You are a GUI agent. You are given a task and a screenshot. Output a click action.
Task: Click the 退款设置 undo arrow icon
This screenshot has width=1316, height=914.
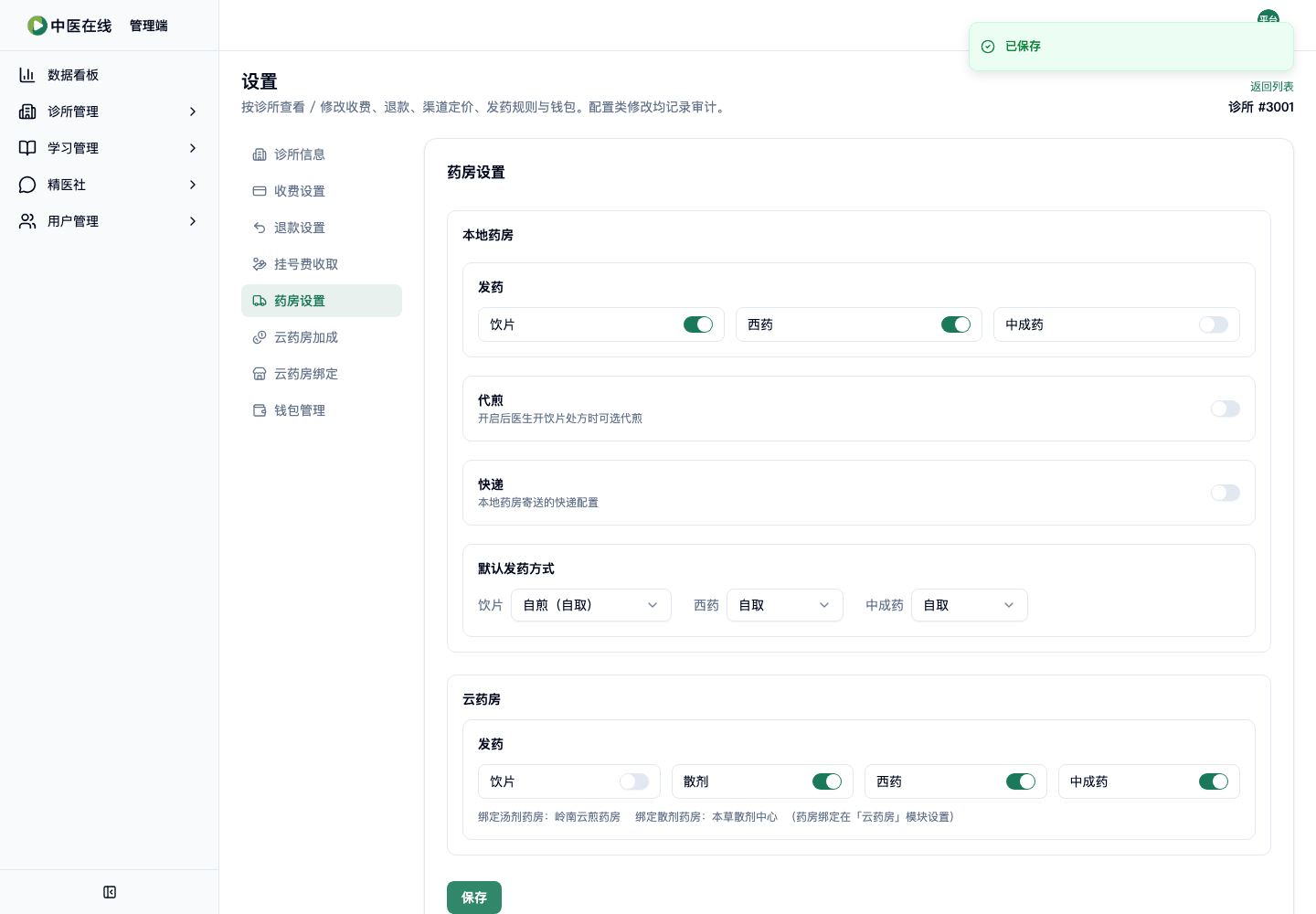pyautogui.click(x=260, y=228)
